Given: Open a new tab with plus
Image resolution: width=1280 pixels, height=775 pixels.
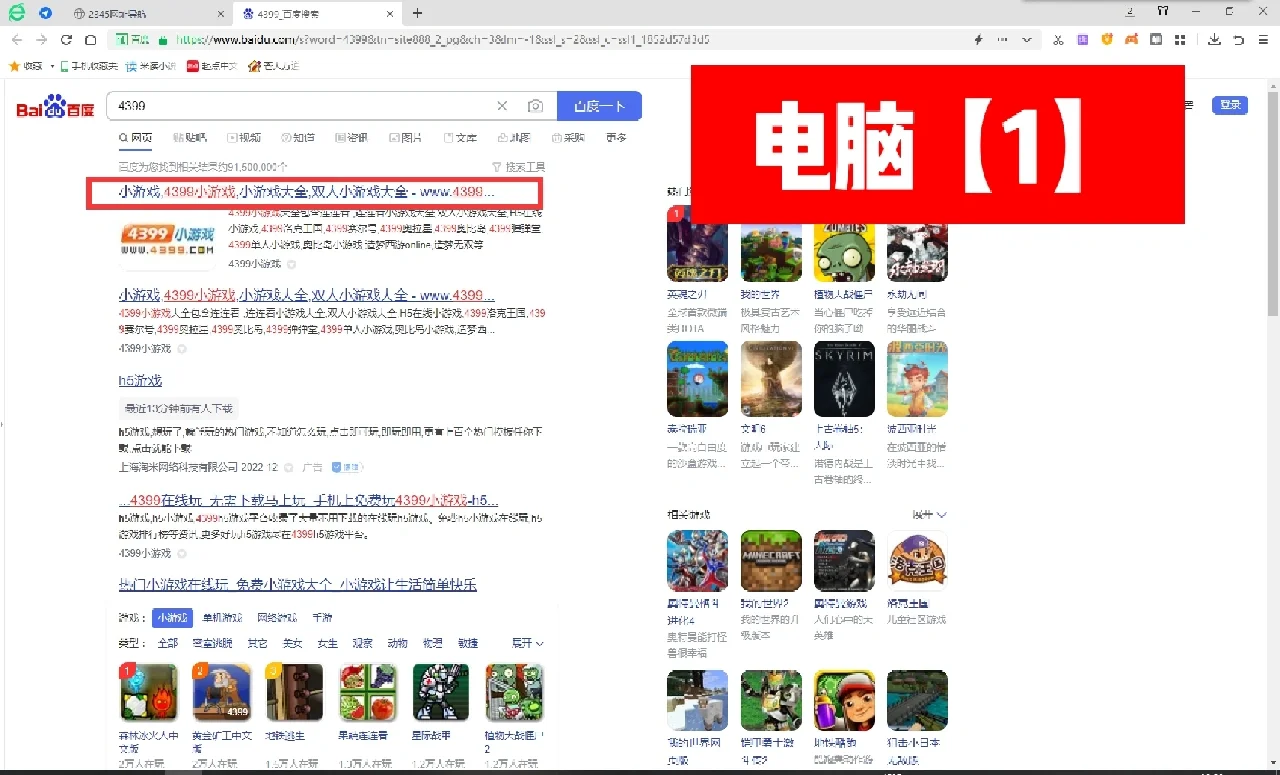Looking at the screenshot, I should 417,13.
